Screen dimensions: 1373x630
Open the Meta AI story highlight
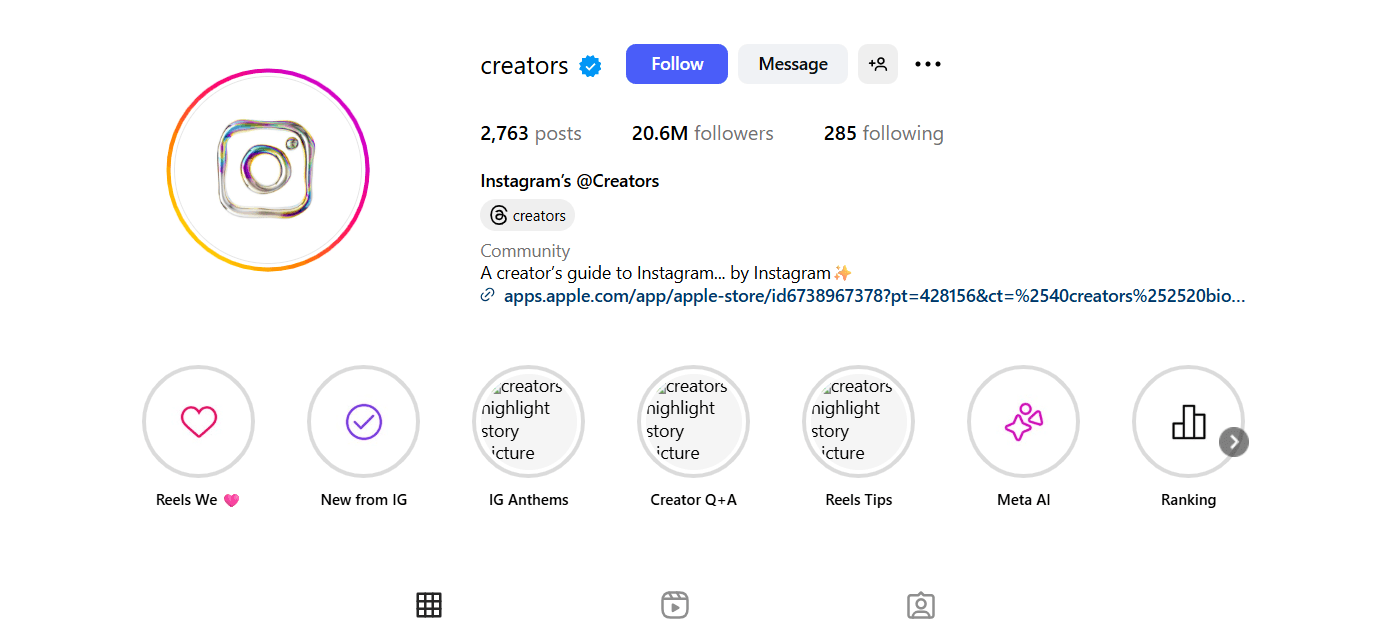pyautogui.click(x=1023, y=421)
